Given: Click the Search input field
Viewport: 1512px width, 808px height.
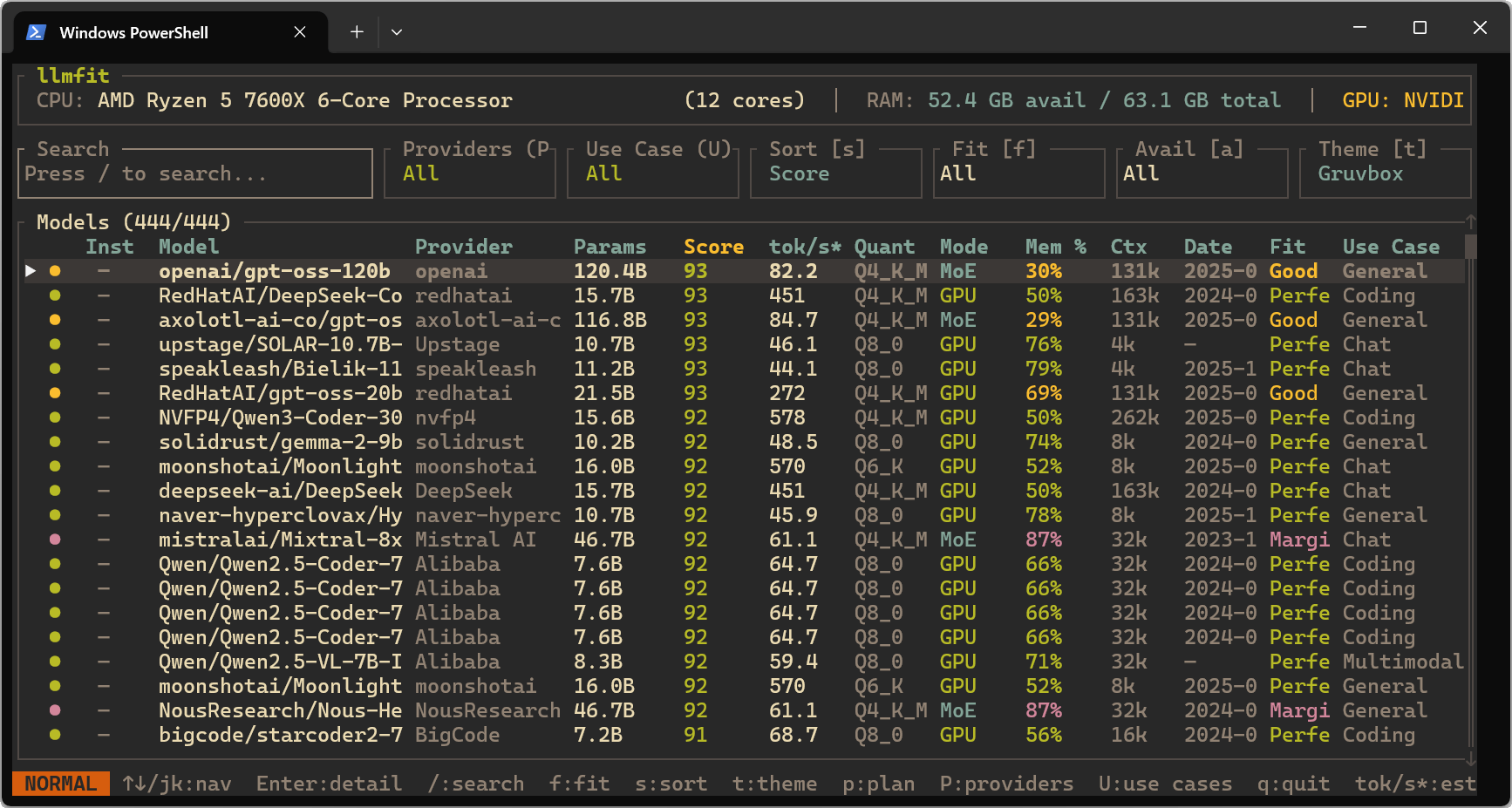Looking at the screenshot, I should 194,173.
